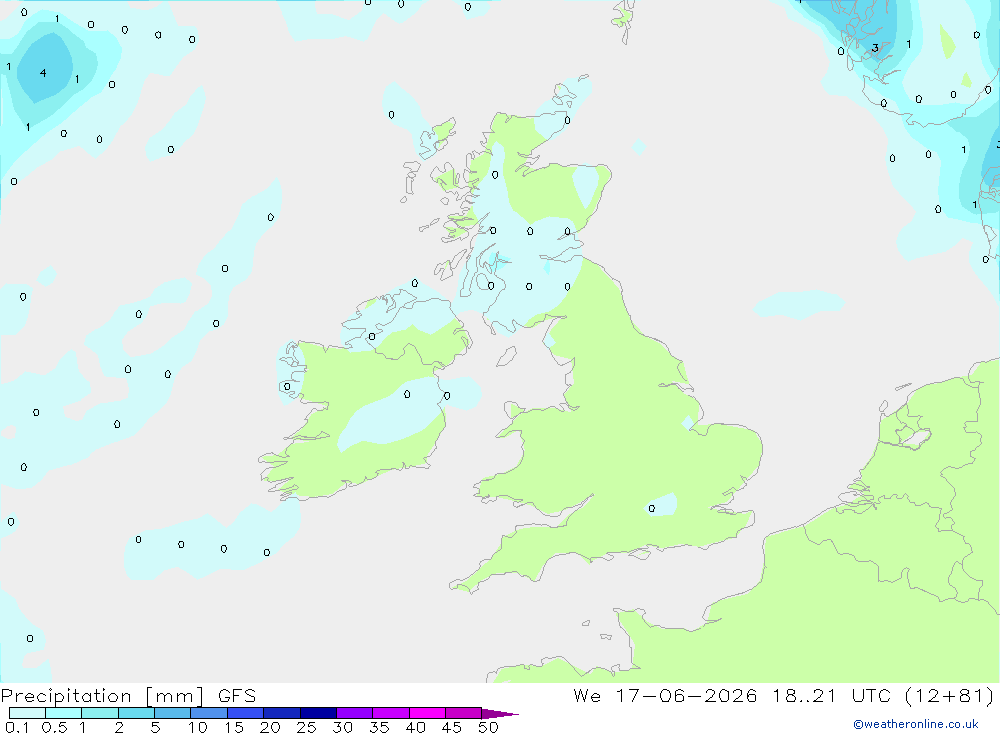Click the "4" precipitation value on map
1000x733 pixels.
pos(43,73)
